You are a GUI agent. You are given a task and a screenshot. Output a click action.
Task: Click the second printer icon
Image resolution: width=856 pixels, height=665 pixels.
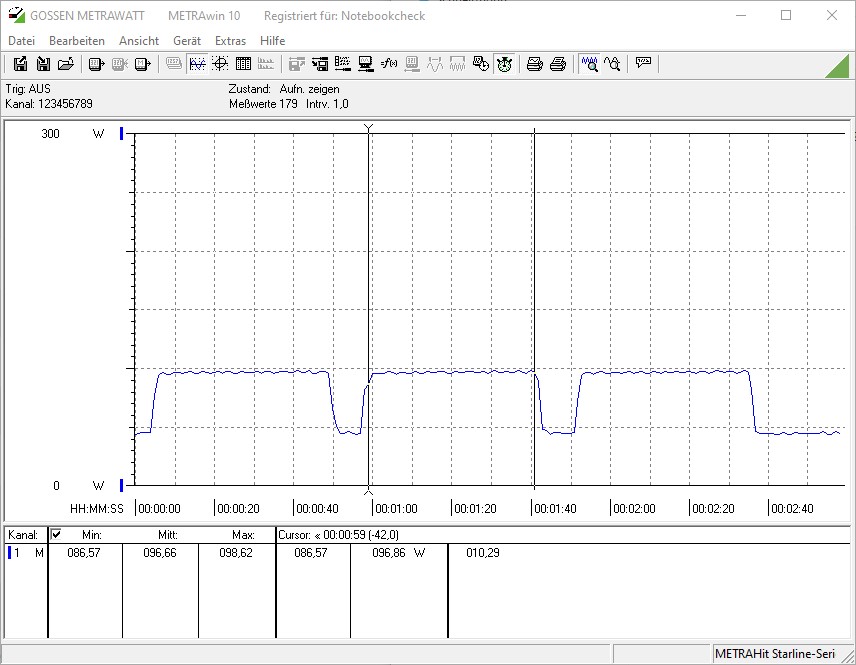(x=558, y=64)
